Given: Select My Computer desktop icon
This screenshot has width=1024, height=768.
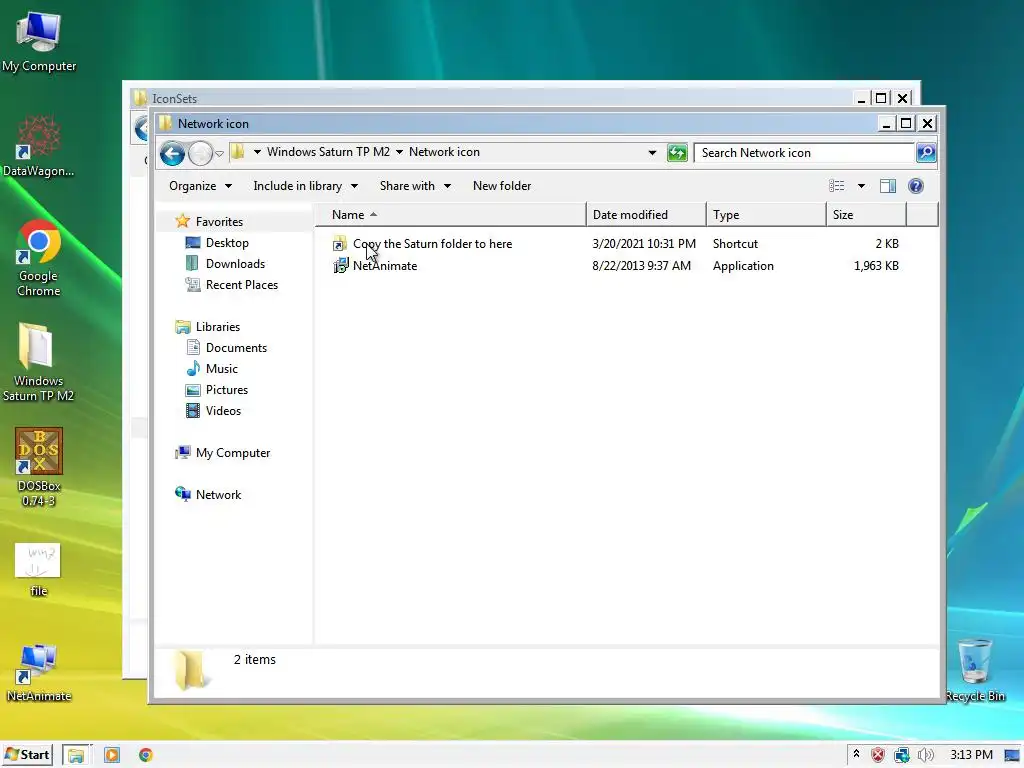Looking at the screenshot, I should pos(39,42).
